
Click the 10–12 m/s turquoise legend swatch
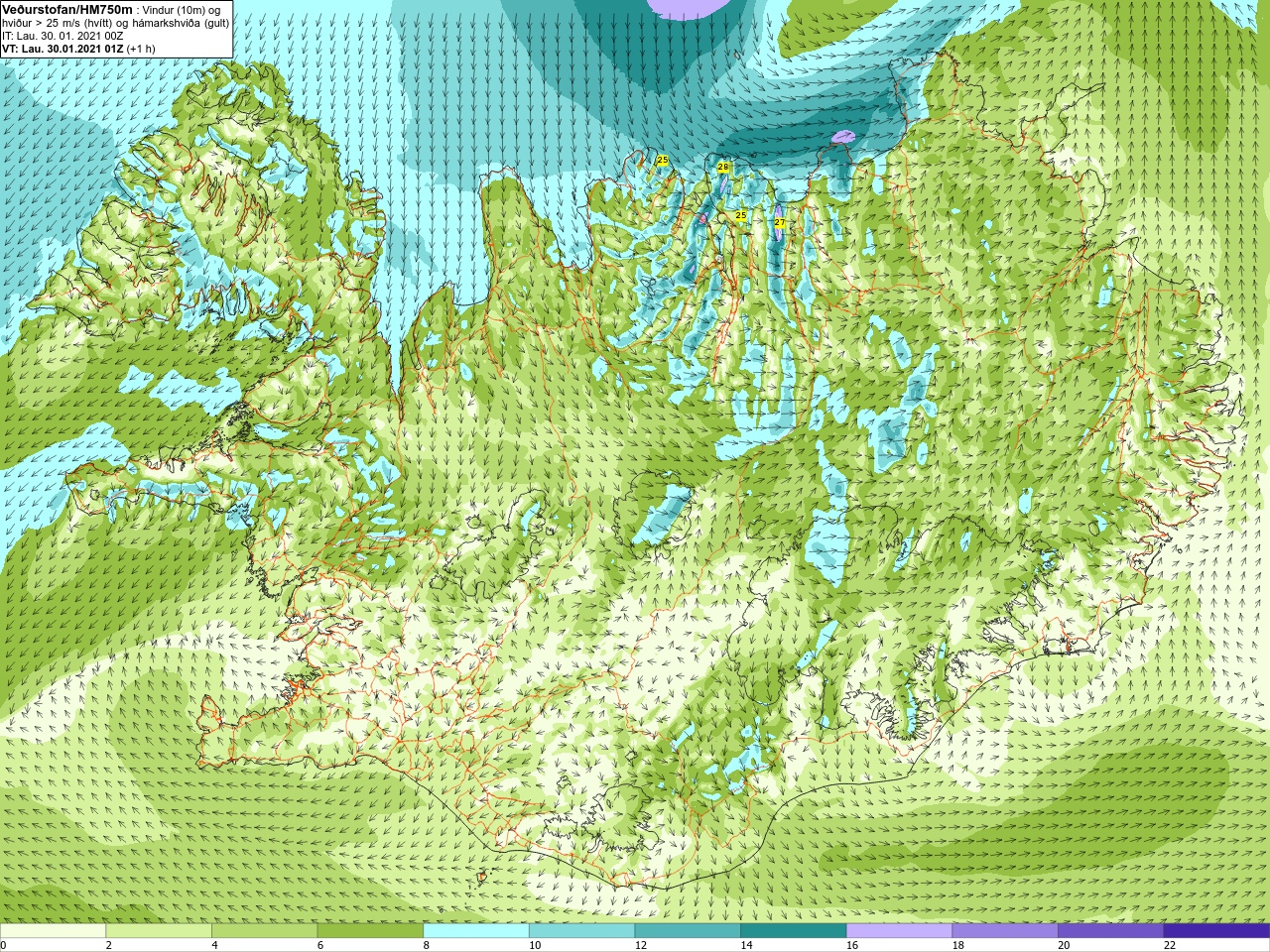click(x=581, y=930)
